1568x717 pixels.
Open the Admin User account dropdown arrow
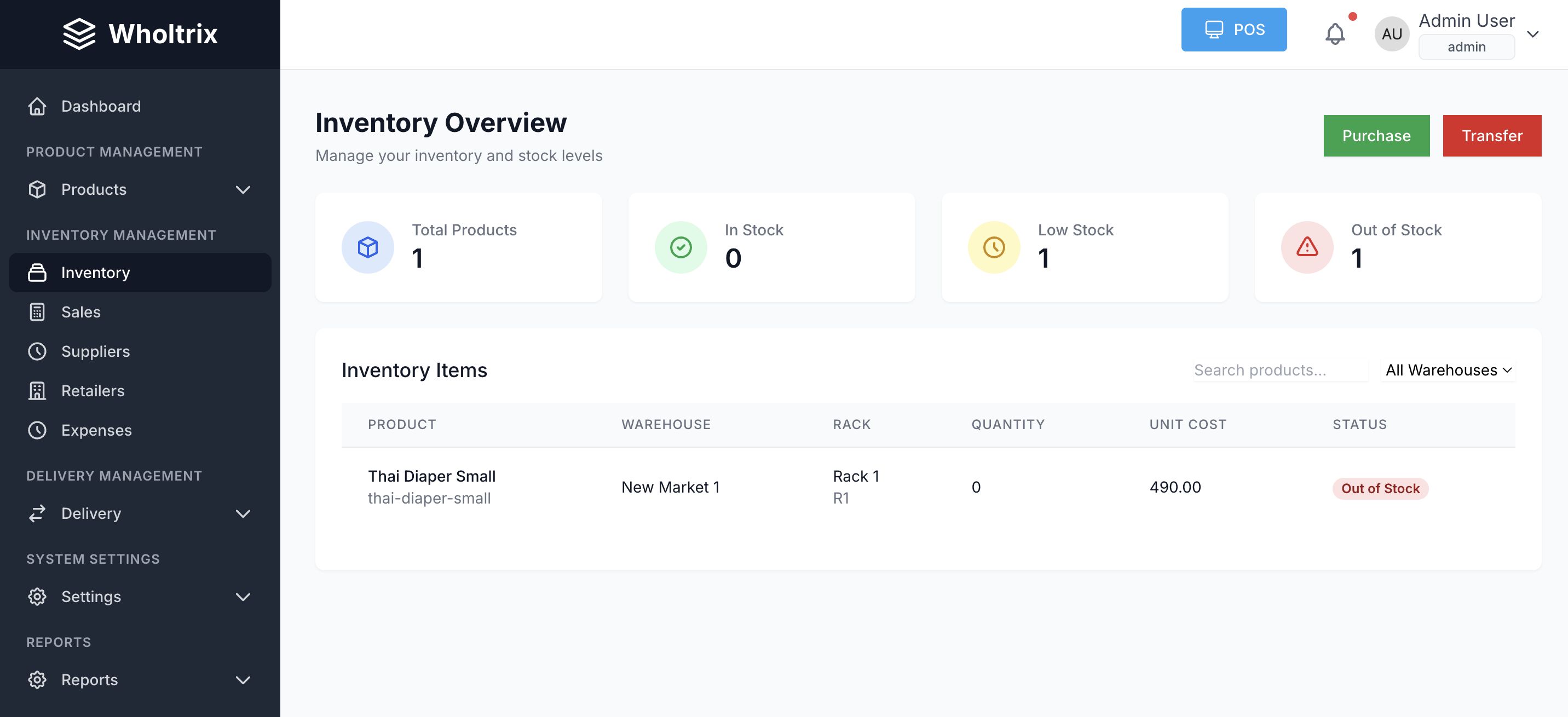pos(1533,34)
